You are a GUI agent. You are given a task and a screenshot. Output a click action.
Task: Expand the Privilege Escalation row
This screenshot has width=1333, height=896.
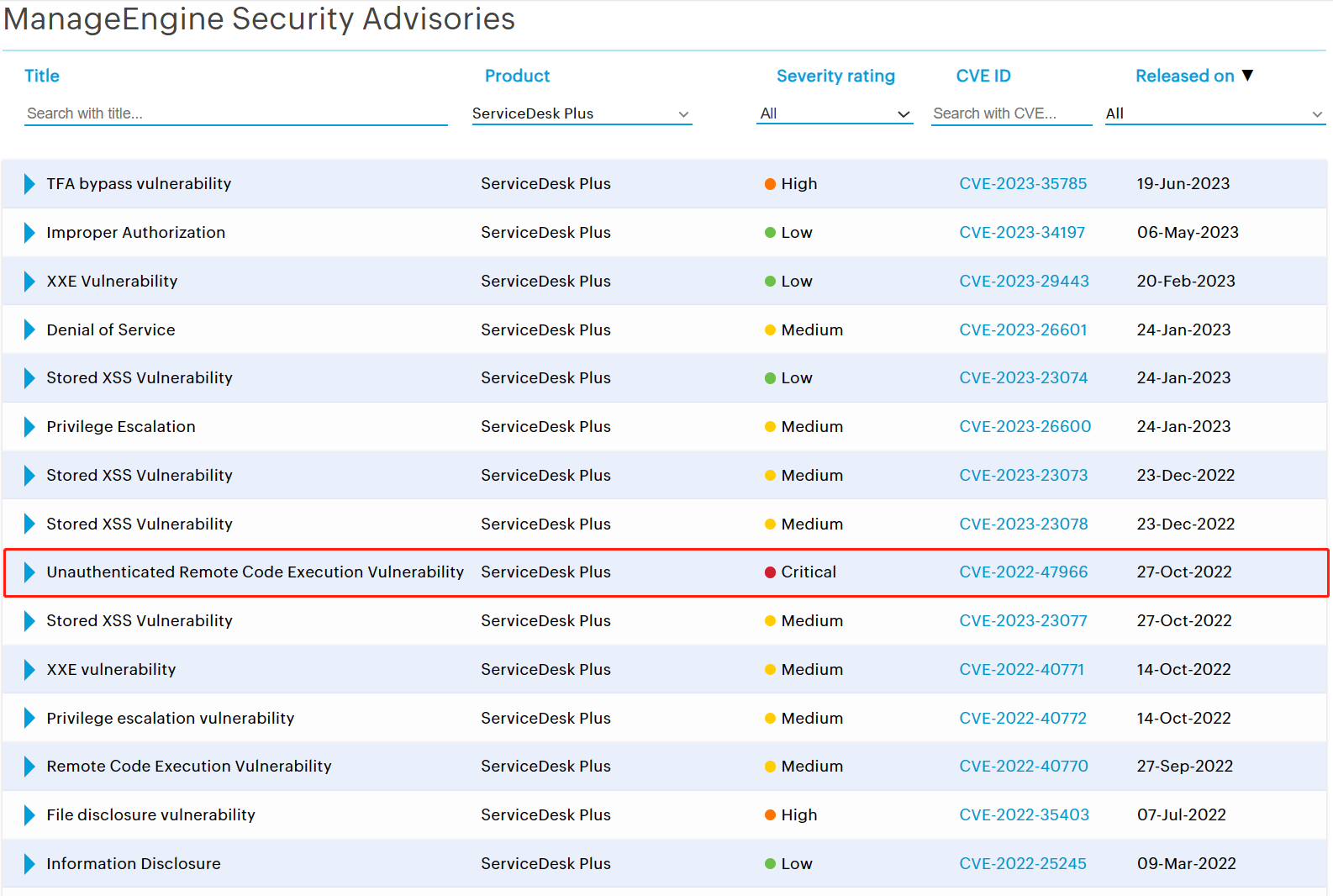click(x=29, y=427)
